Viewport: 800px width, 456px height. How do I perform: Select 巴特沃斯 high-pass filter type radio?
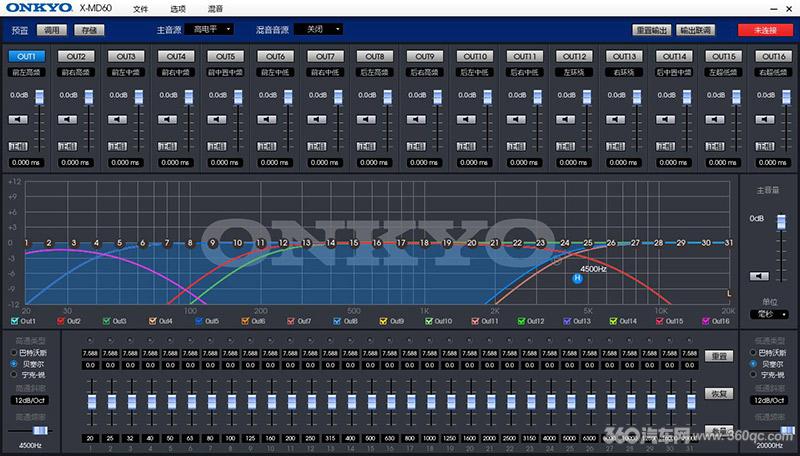(14, 352)
